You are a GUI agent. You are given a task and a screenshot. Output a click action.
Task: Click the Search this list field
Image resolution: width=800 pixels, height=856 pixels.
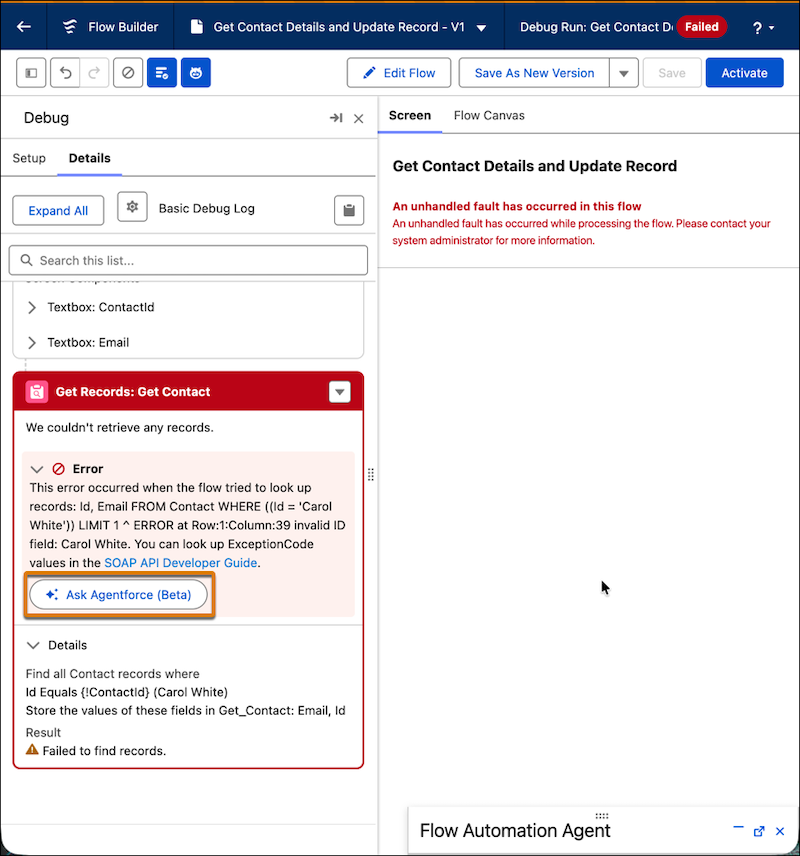click(x=188, y=260)
